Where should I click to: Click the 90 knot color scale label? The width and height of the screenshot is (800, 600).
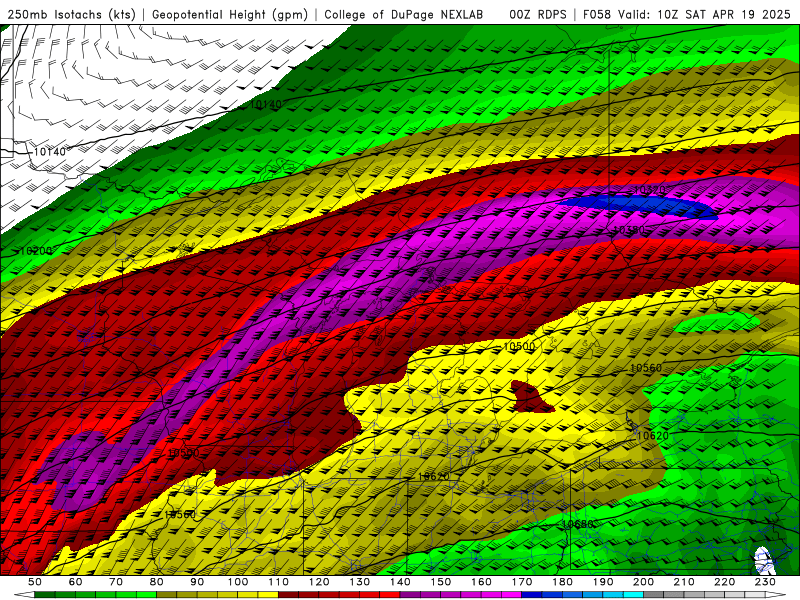(197, 582)
